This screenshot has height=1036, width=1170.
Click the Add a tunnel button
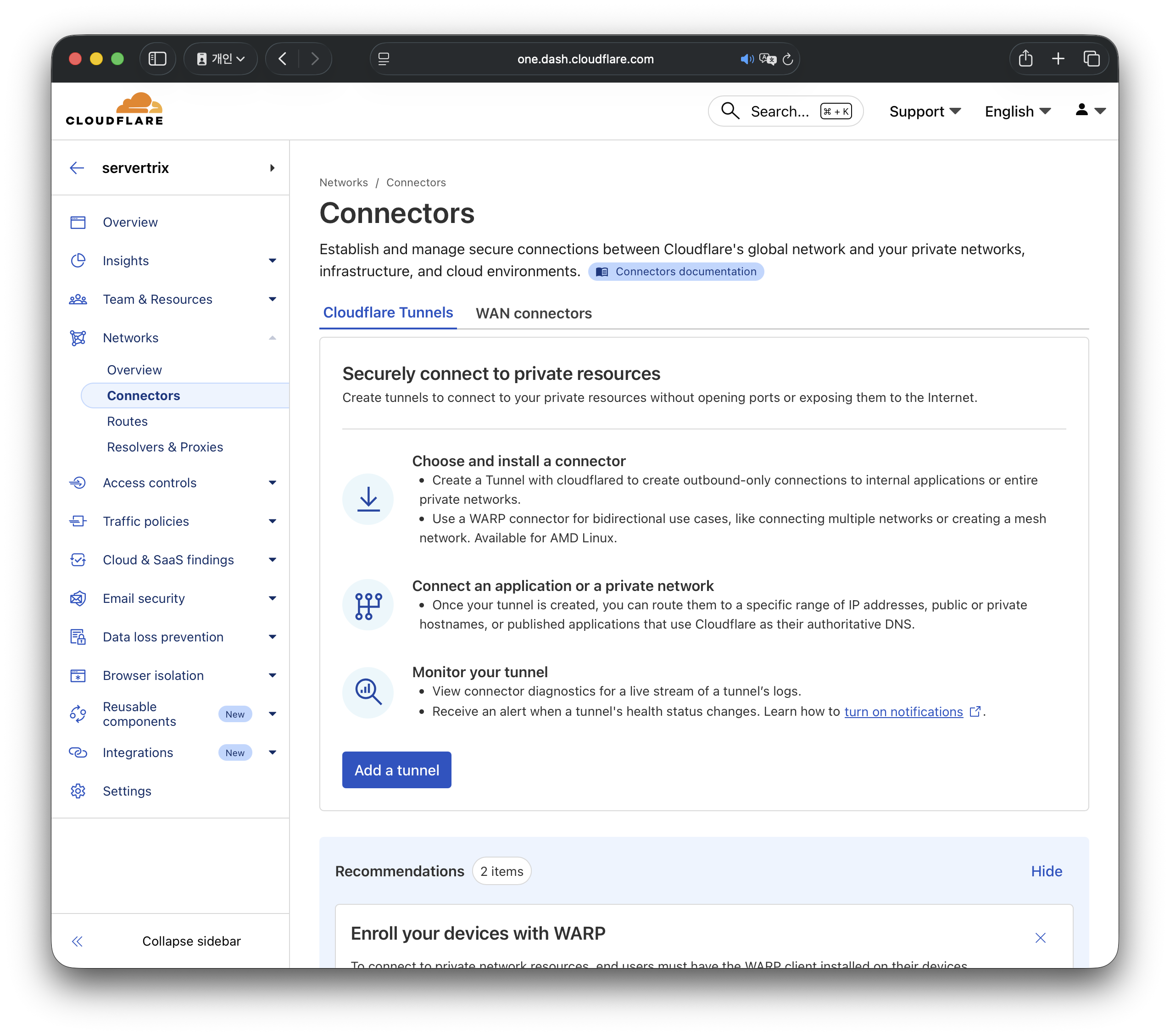point(397,770)
